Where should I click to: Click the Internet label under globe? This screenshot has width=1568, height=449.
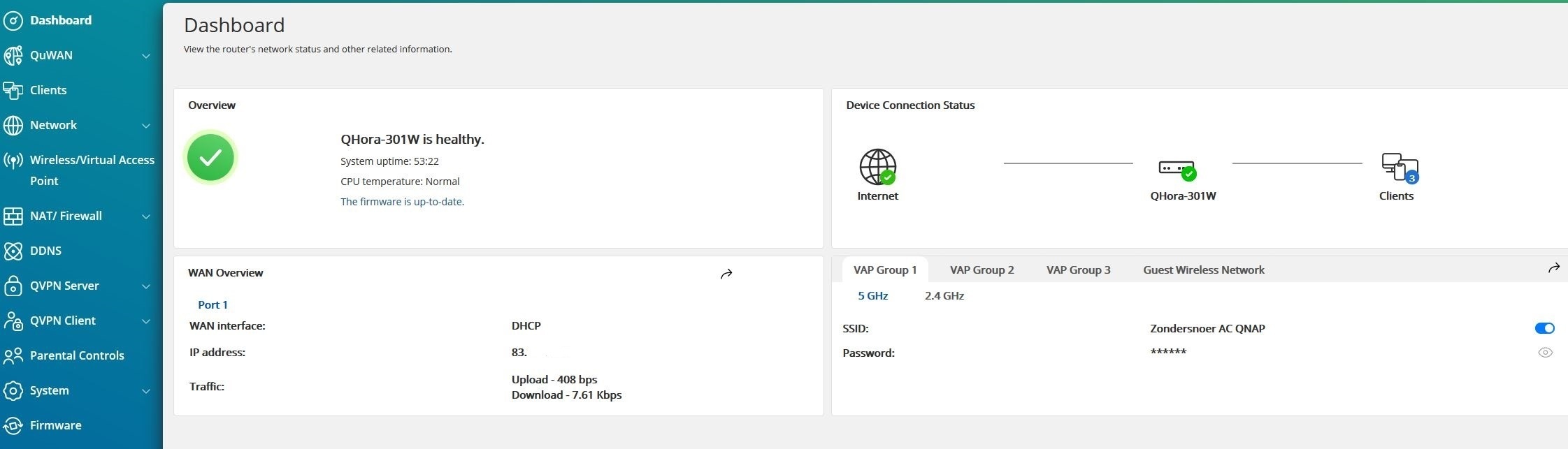877,196
